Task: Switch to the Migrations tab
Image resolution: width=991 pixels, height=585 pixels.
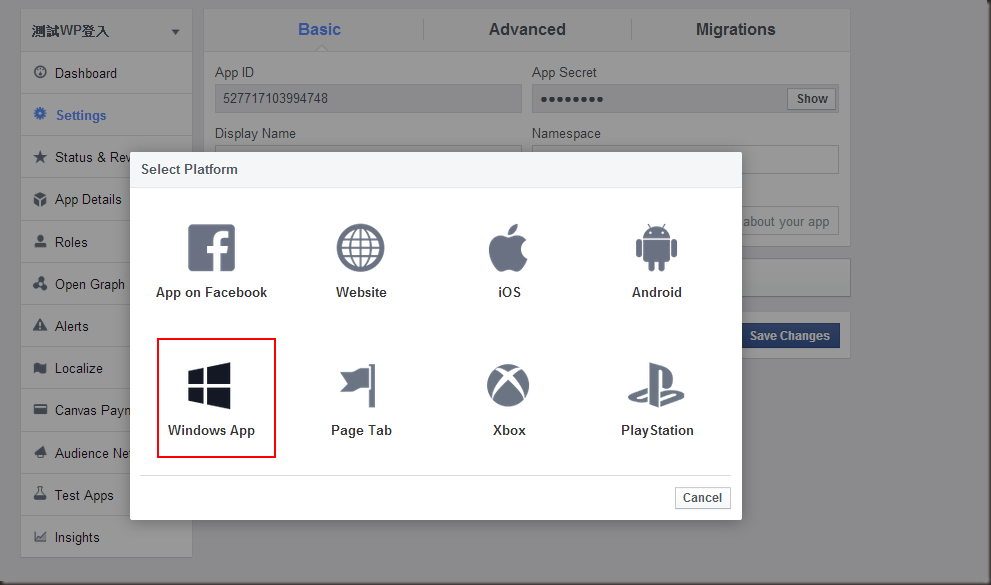Action: 736,30
